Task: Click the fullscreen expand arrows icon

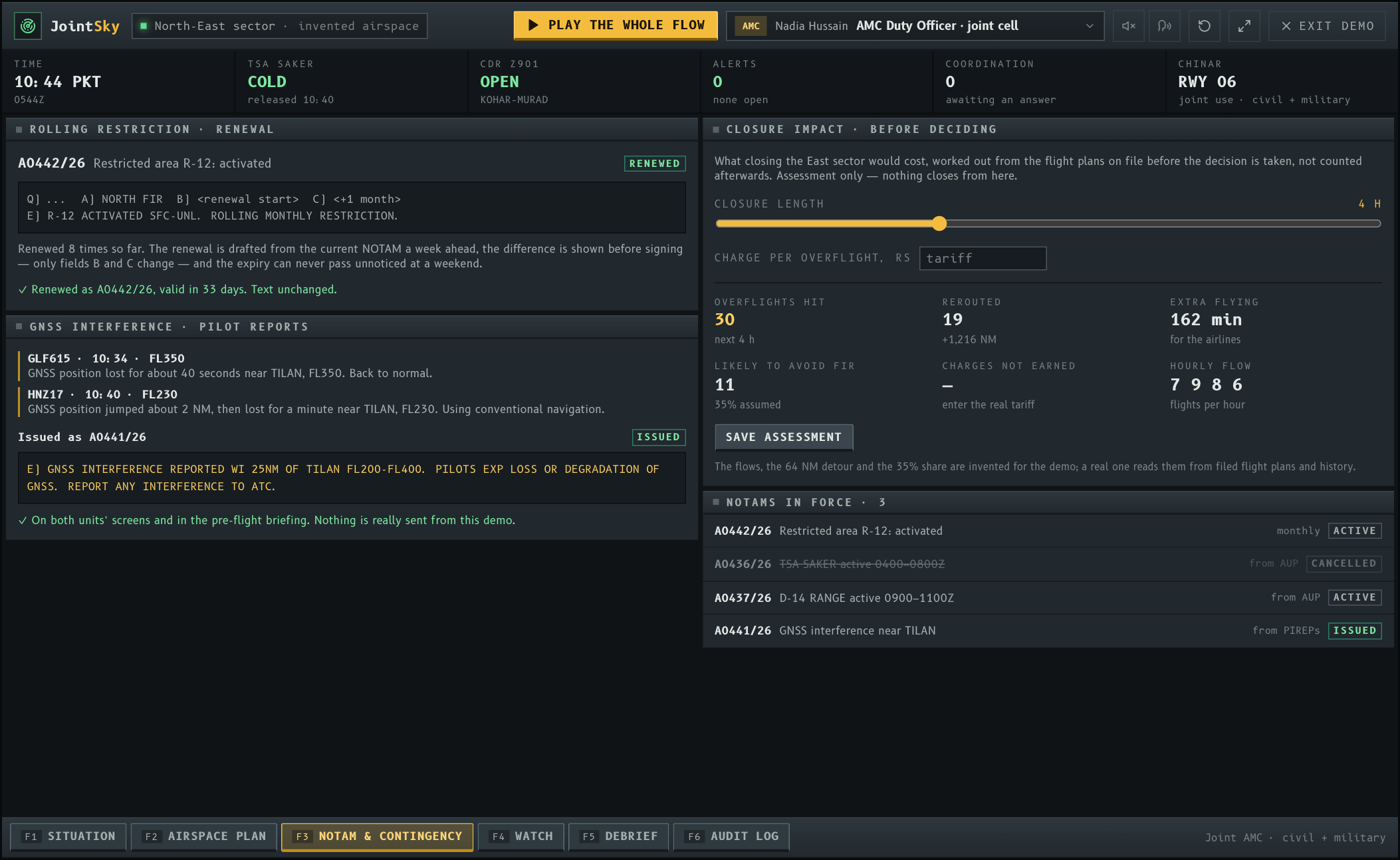Action: pos(1244,26)
